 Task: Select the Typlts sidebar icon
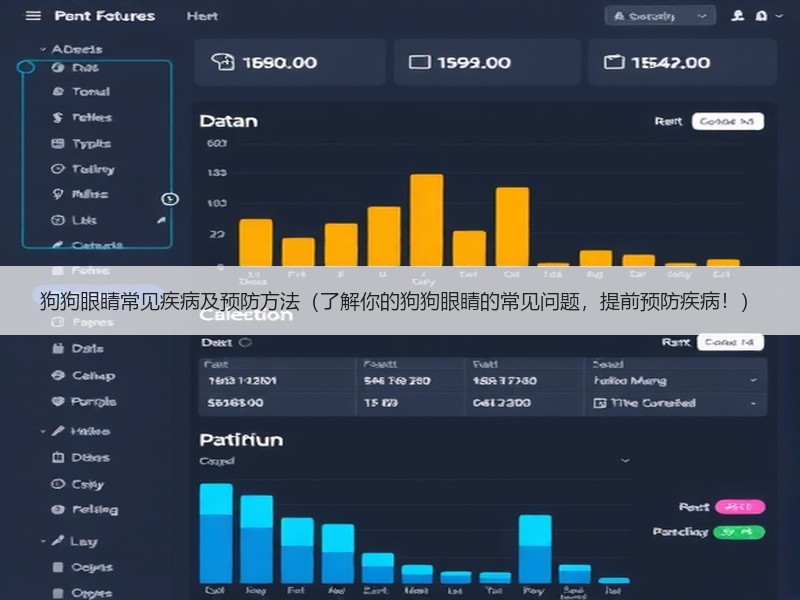[58, 143]
